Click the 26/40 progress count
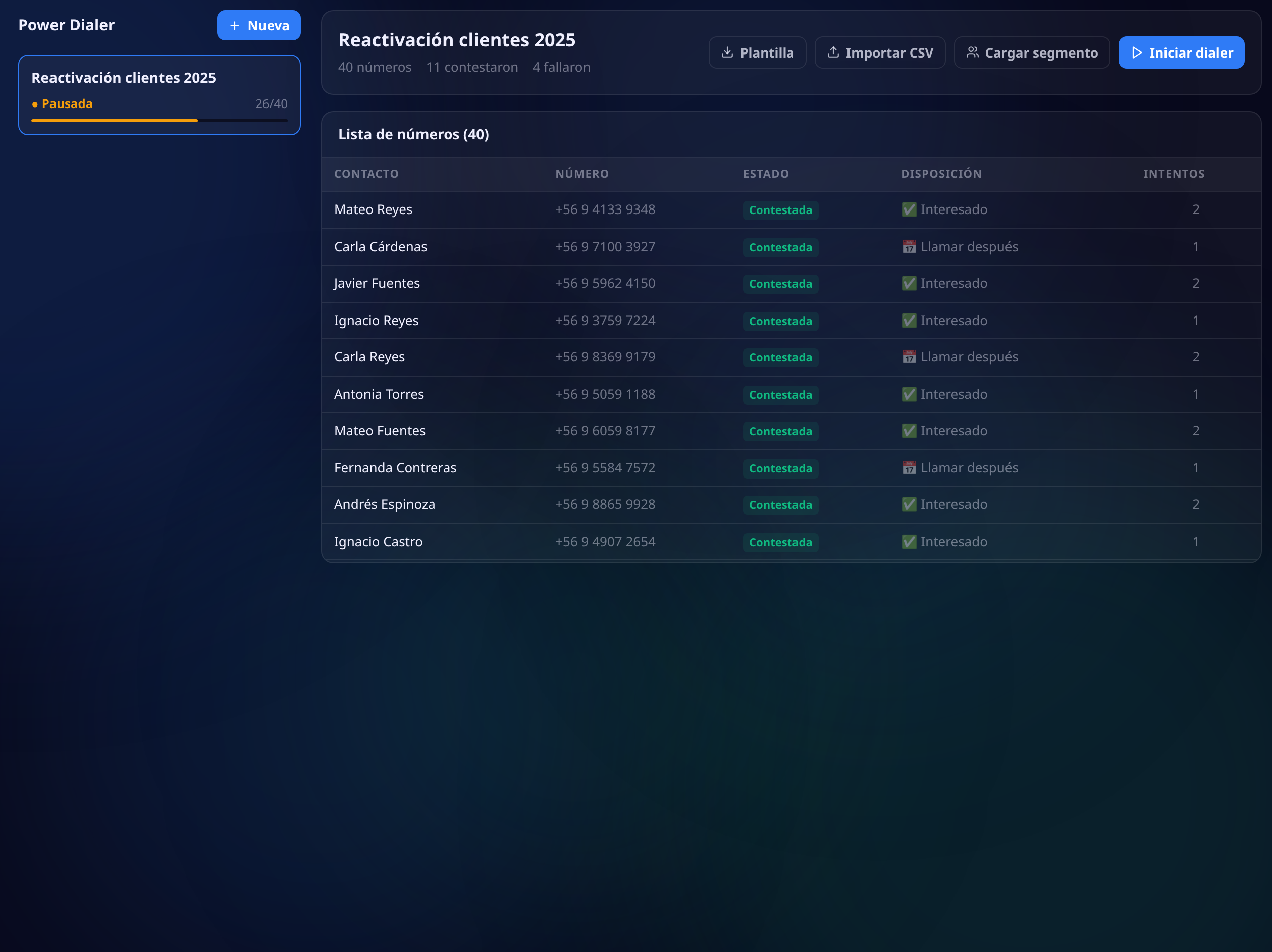 click(x=271, y=103)
